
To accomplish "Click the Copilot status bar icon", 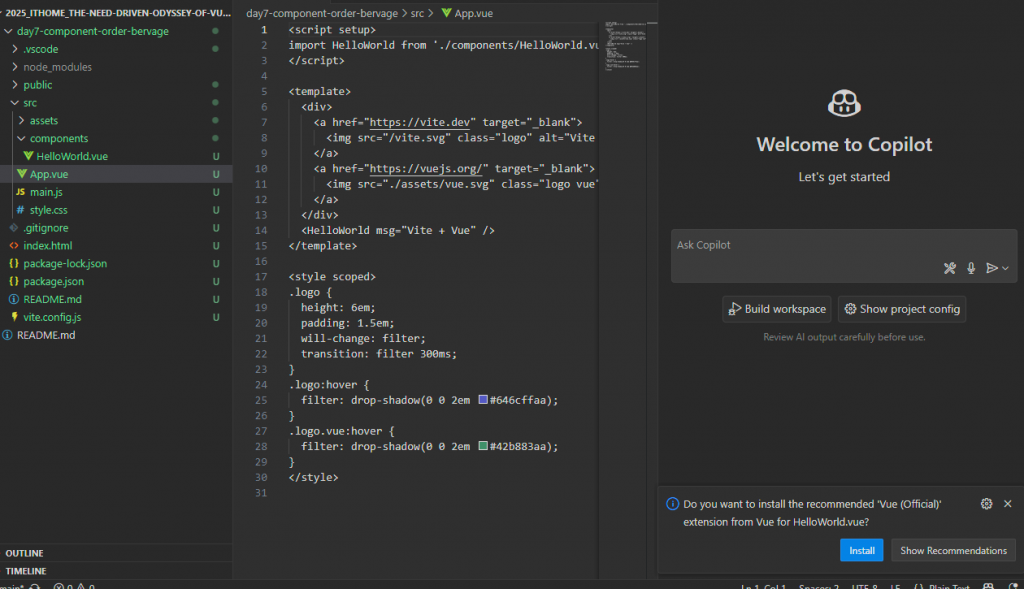I will (988, 586).
